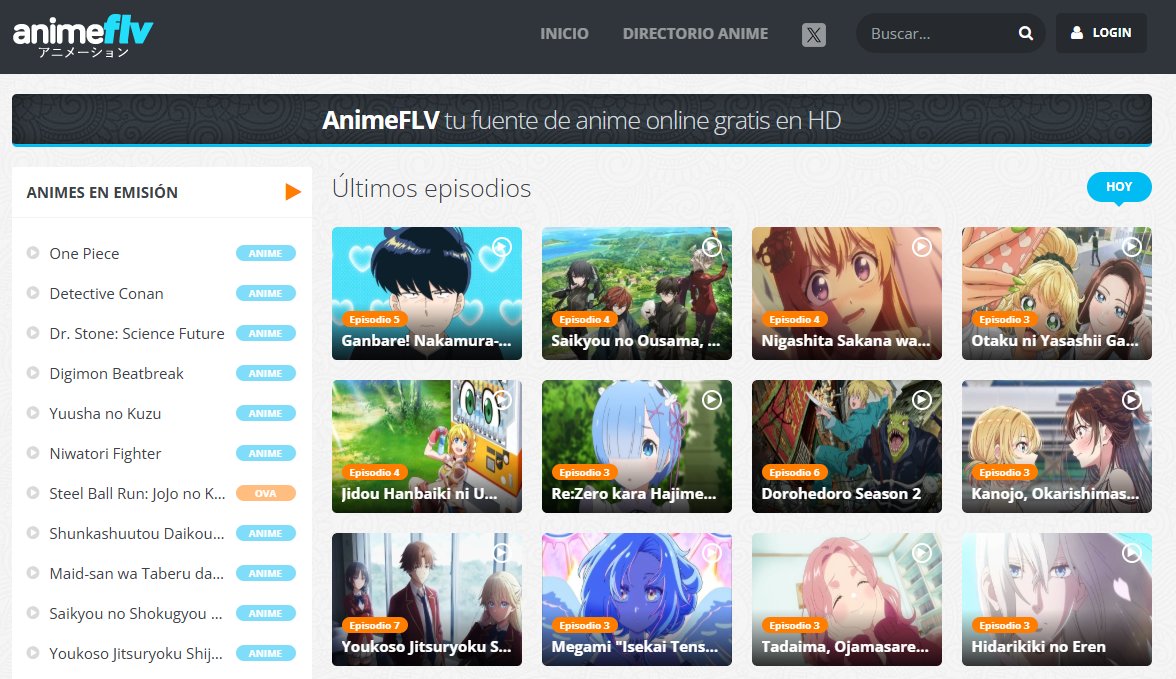The height and width of the screenshot is (679, 1176).
Task: Click the bullet icon beside Niwatori Fighter
Action: click(33, 452)
